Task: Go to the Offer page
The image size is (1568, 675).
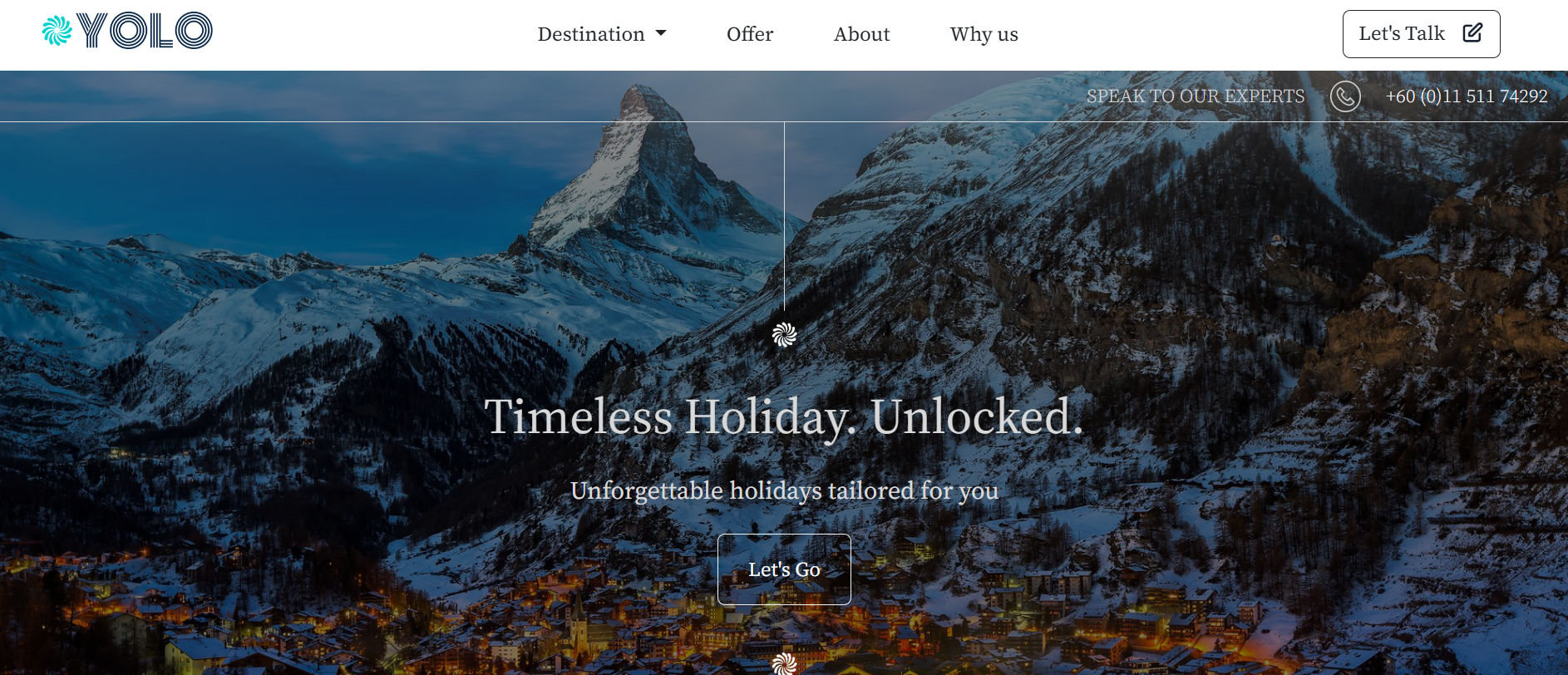Action: point(750,34)
